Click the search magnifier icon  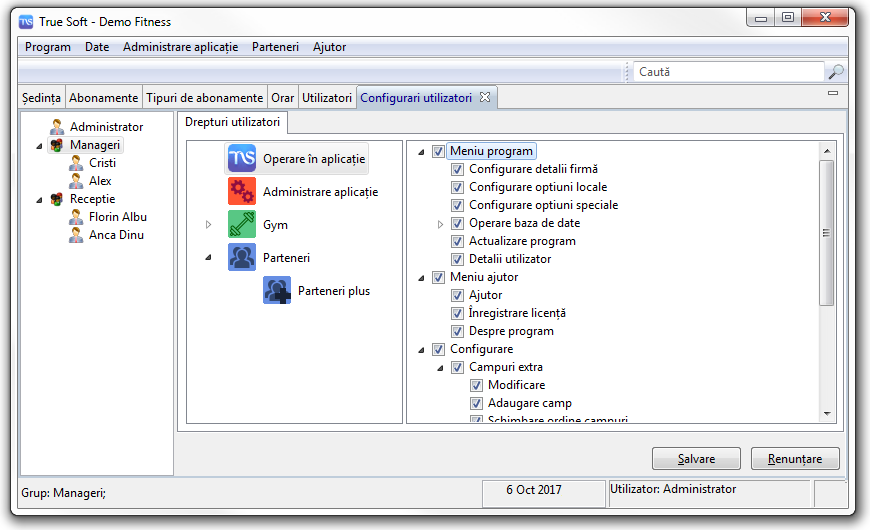pos(836,72)
